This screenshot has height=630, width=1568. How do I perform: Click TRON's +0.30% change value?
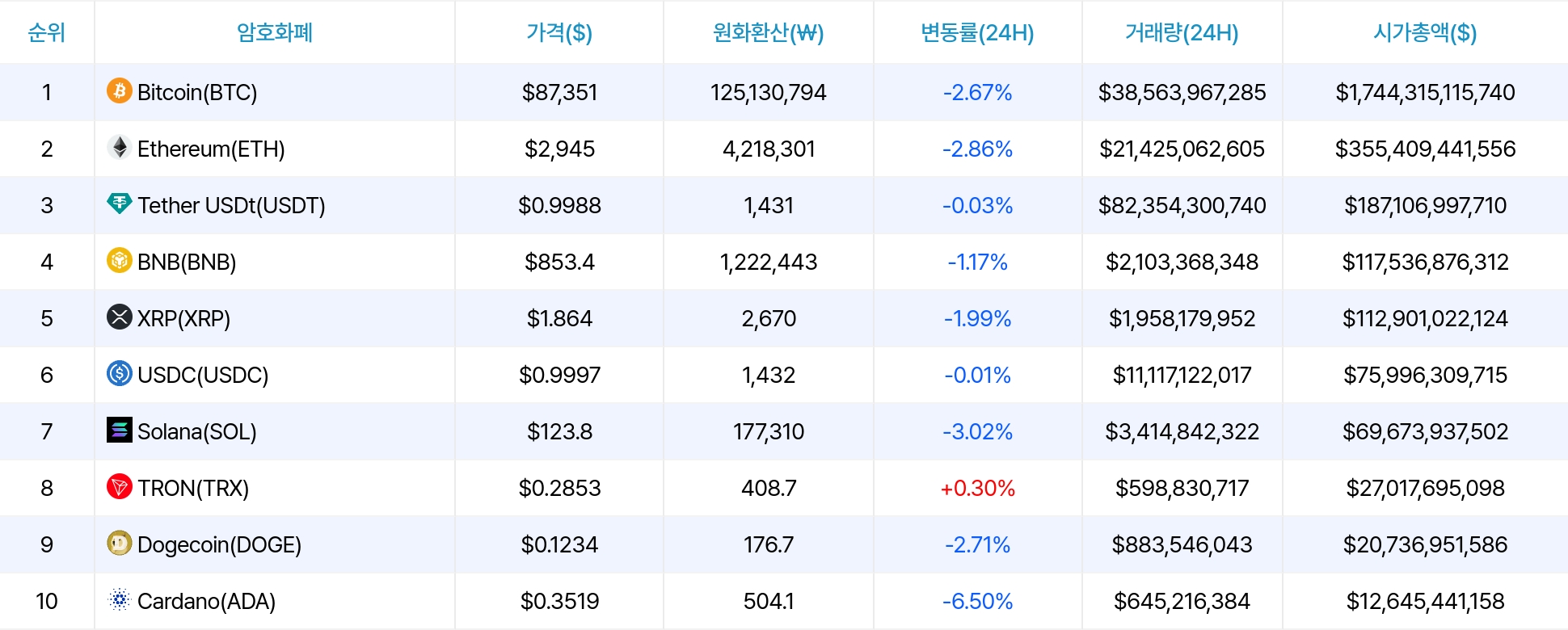977,489
